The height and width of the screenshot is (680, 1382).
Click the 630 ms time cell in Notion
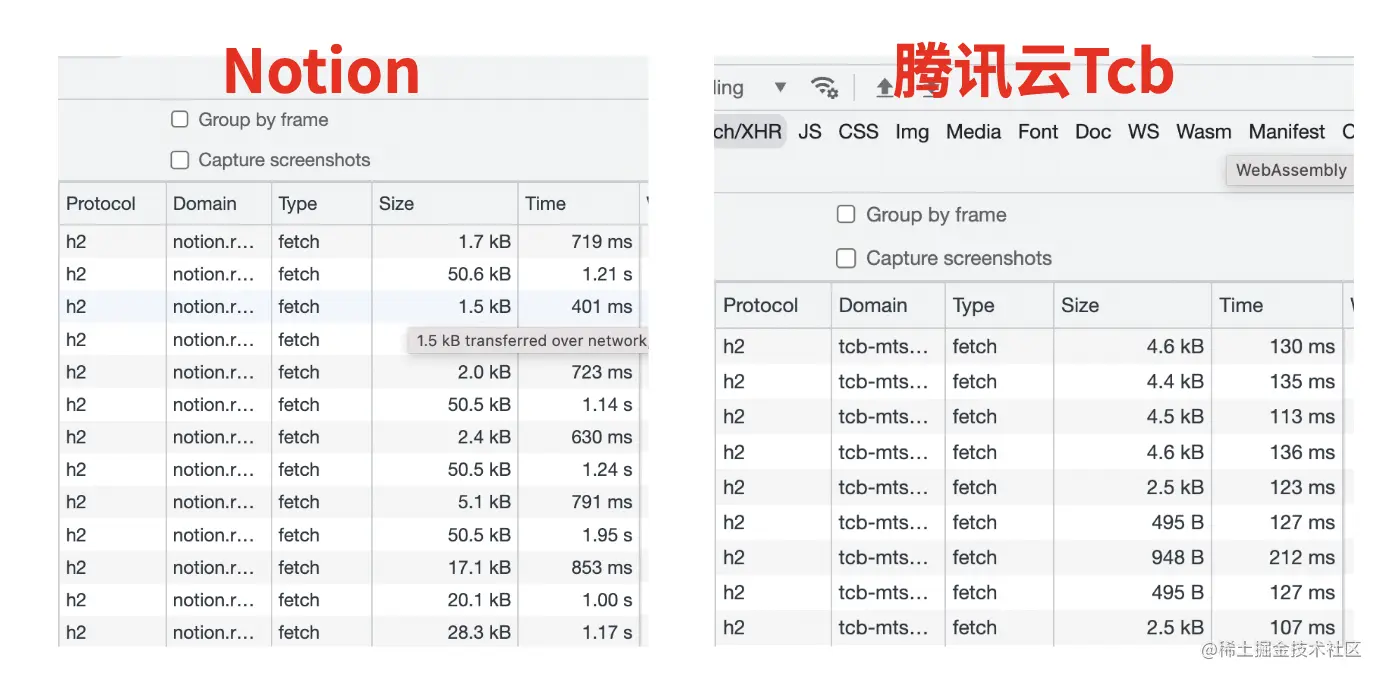[x=578, y=437]
